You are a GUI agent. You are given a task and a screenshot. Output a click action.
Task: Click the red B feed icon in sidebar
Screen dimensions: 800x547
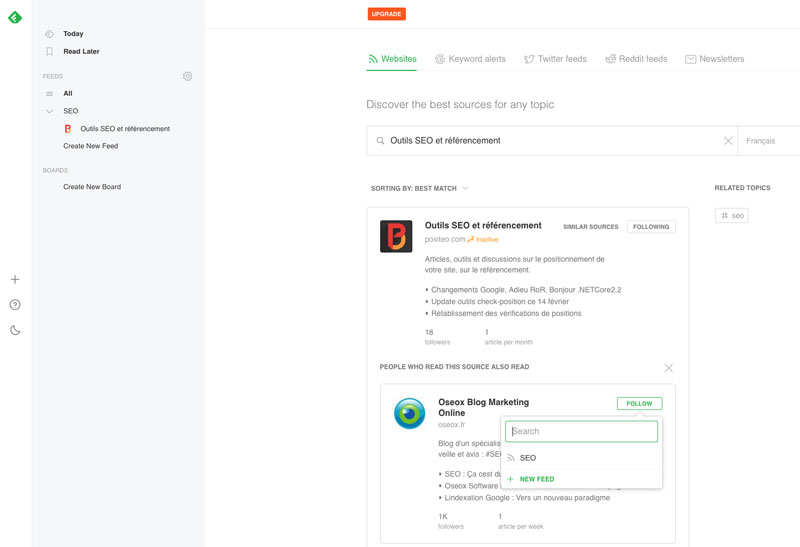point(67,129)
